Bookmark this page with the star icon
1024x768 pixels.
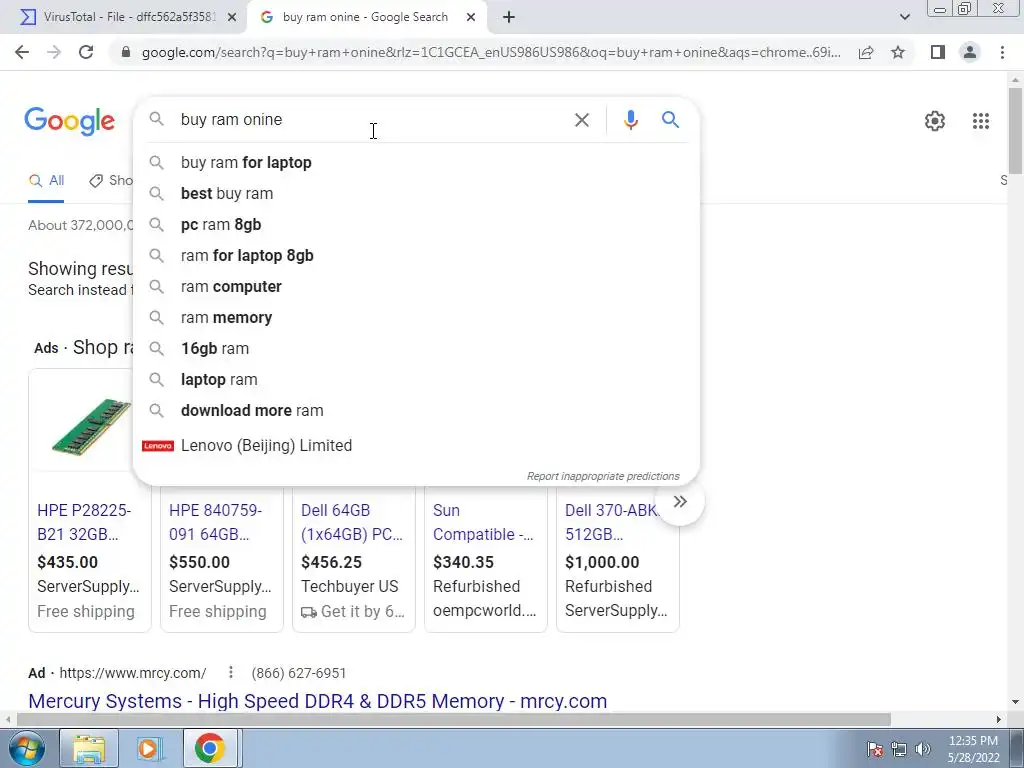tap(898, 52)
